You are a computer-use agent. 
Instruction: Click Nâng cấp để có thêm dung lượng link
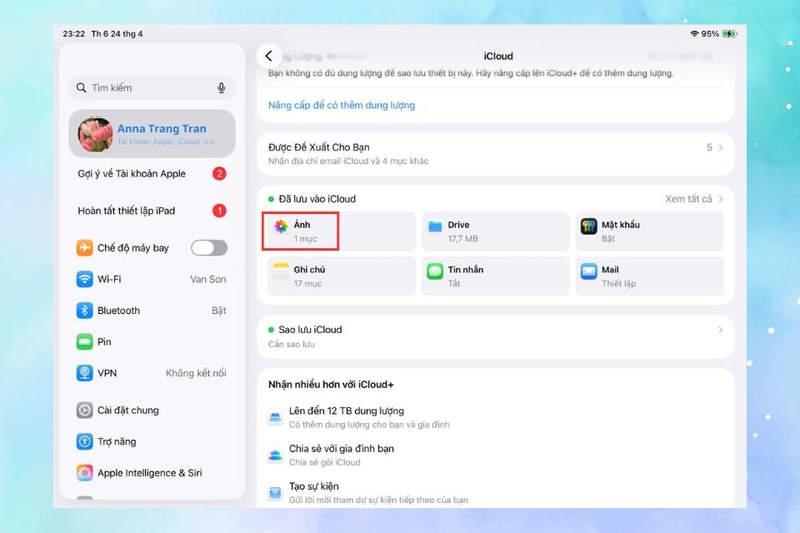[341, 105]
